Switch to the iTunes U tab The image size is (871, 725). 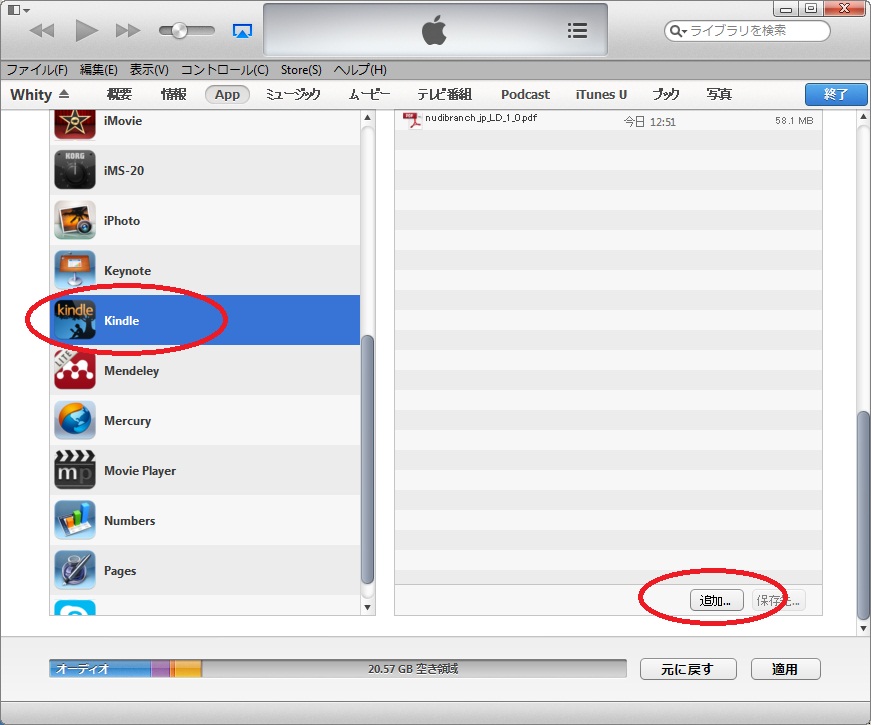click(601, 94)
